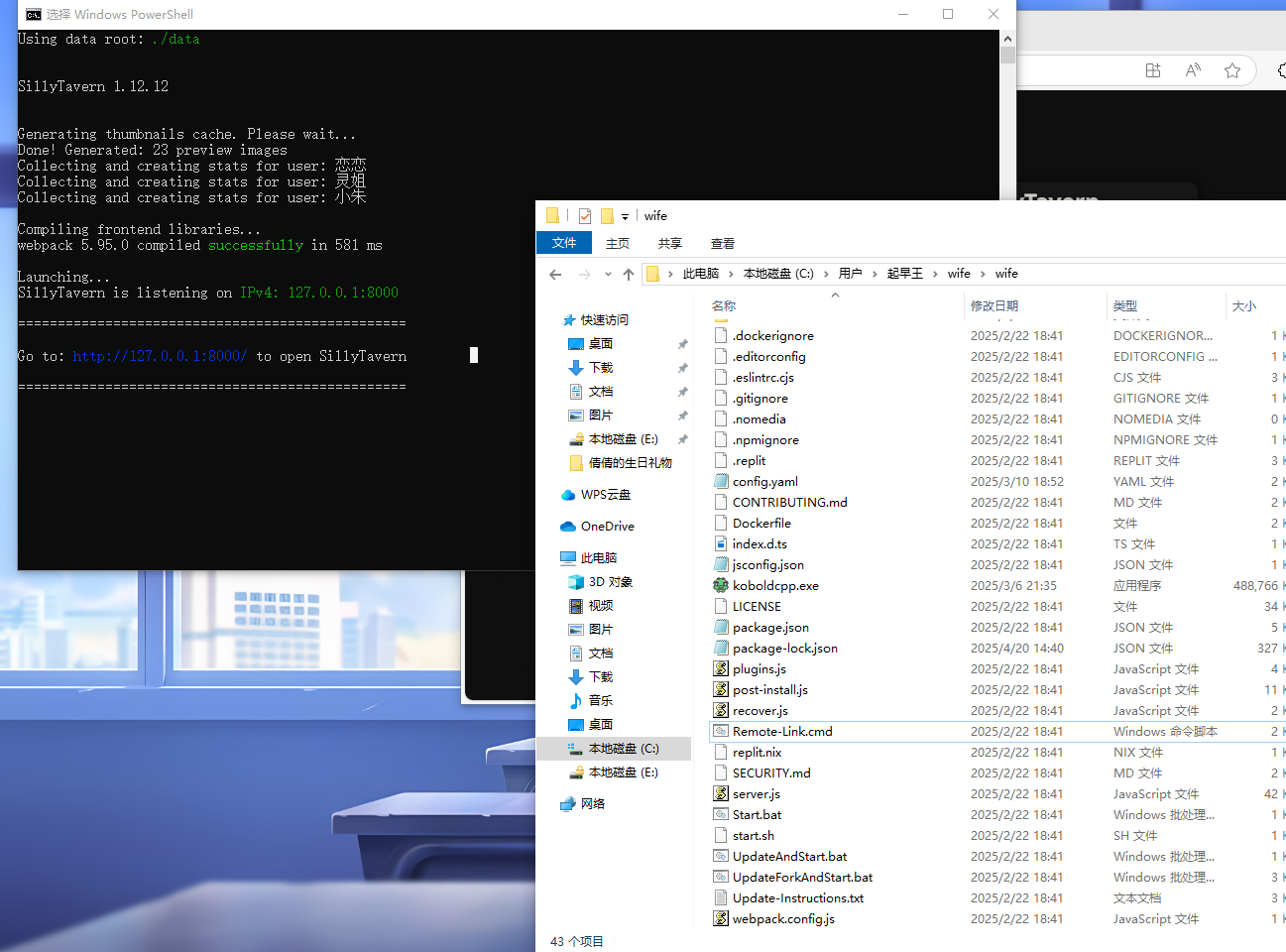This screenshot has width=1286, height=952.
Task: Select the start.sh file name
Action: point(754,835)
